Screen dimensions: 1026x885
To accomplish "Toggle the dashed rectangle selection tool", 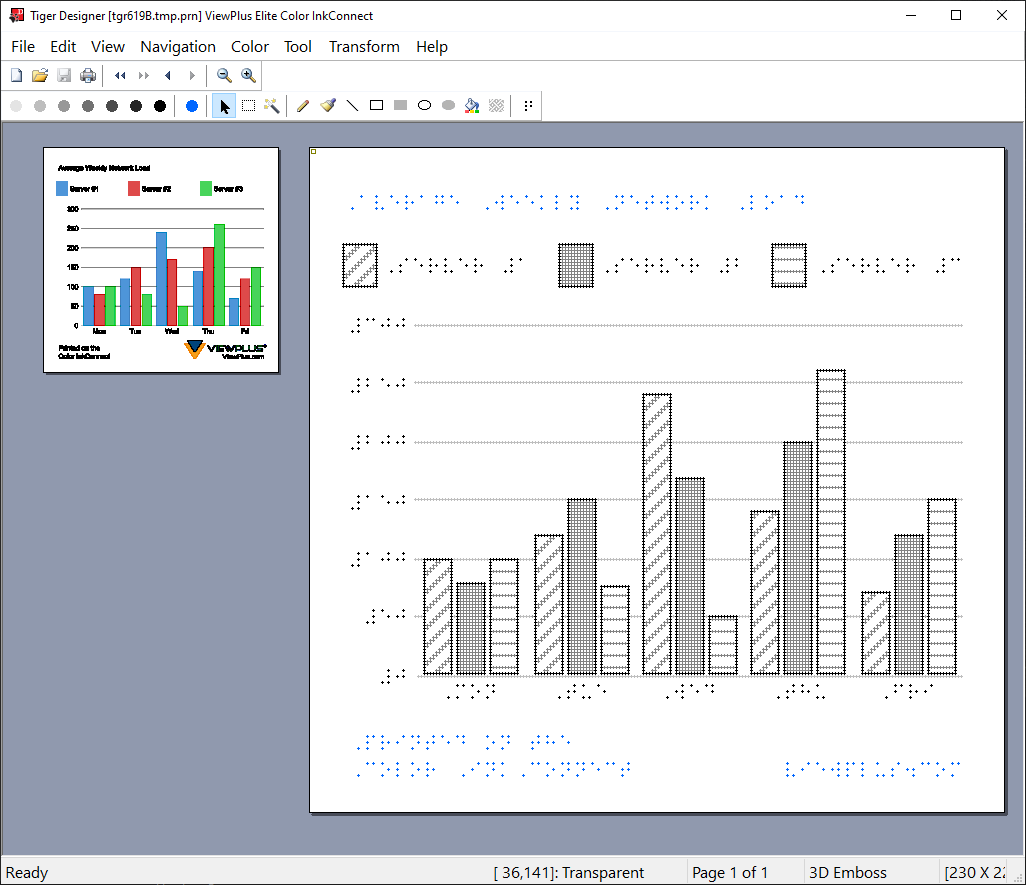I will pos(248,106).
